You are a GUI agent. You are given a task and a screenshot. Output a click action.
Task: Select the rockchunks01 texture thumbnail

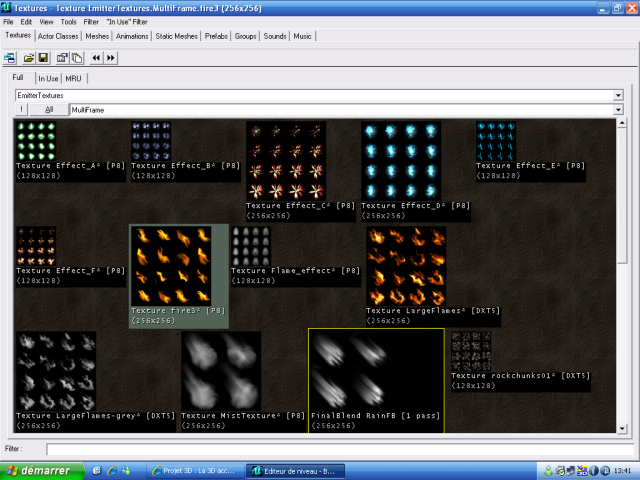471,351
